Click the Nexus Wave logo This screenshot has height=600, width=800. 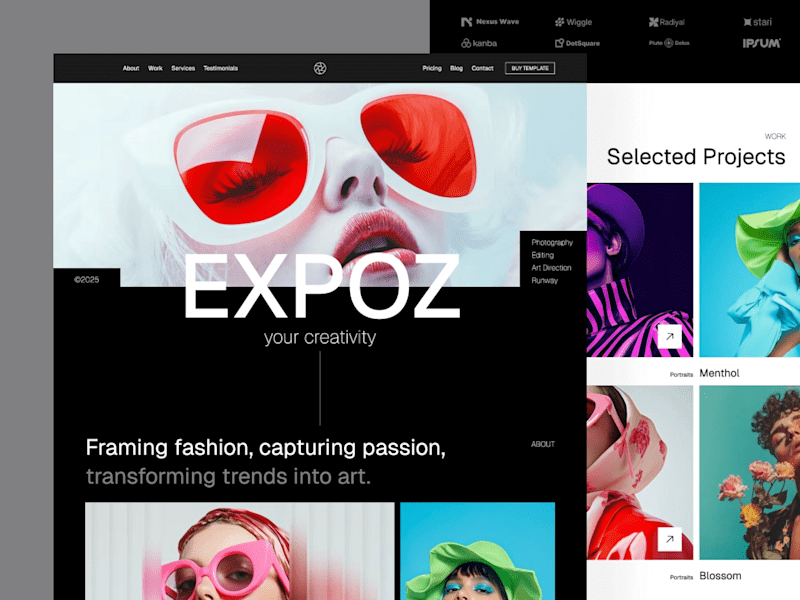[x=490, y=22]
